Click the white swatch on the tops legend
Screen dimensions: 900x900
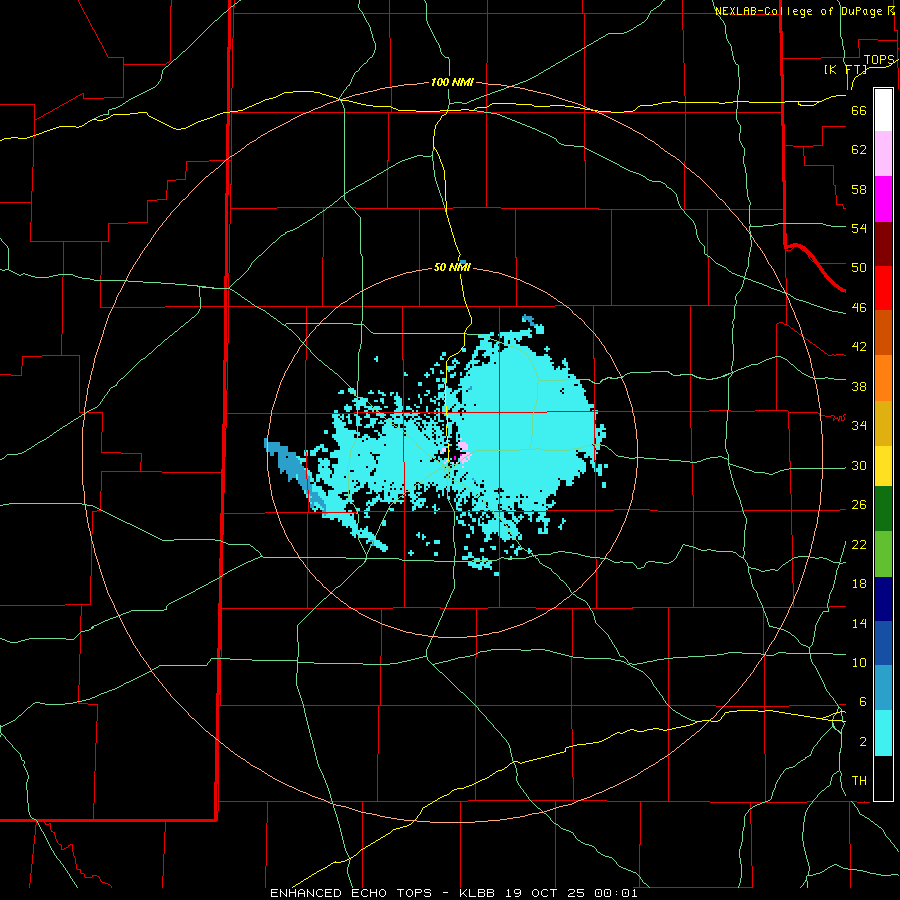[x=883, y=110]
